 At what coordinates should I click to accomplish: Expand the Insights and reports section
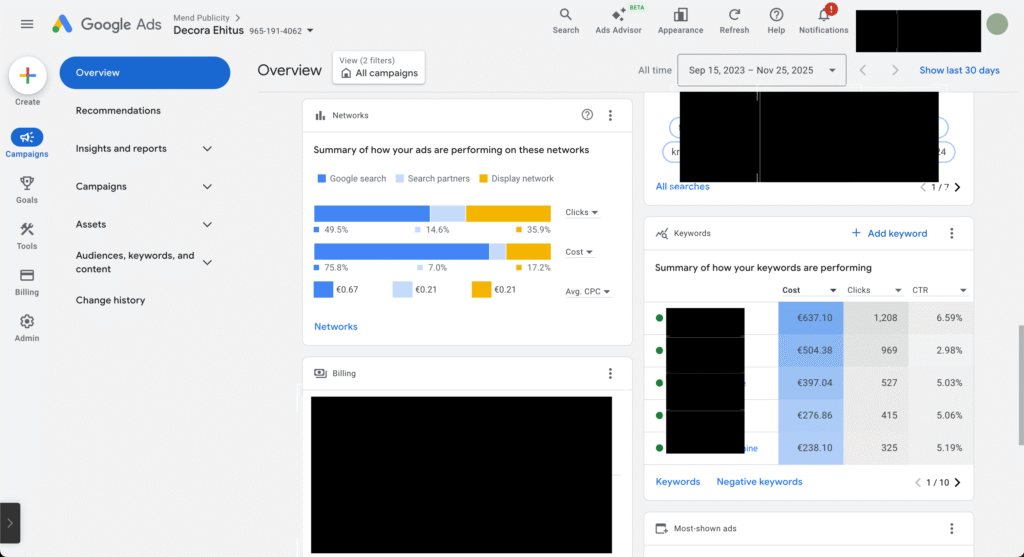207,149
